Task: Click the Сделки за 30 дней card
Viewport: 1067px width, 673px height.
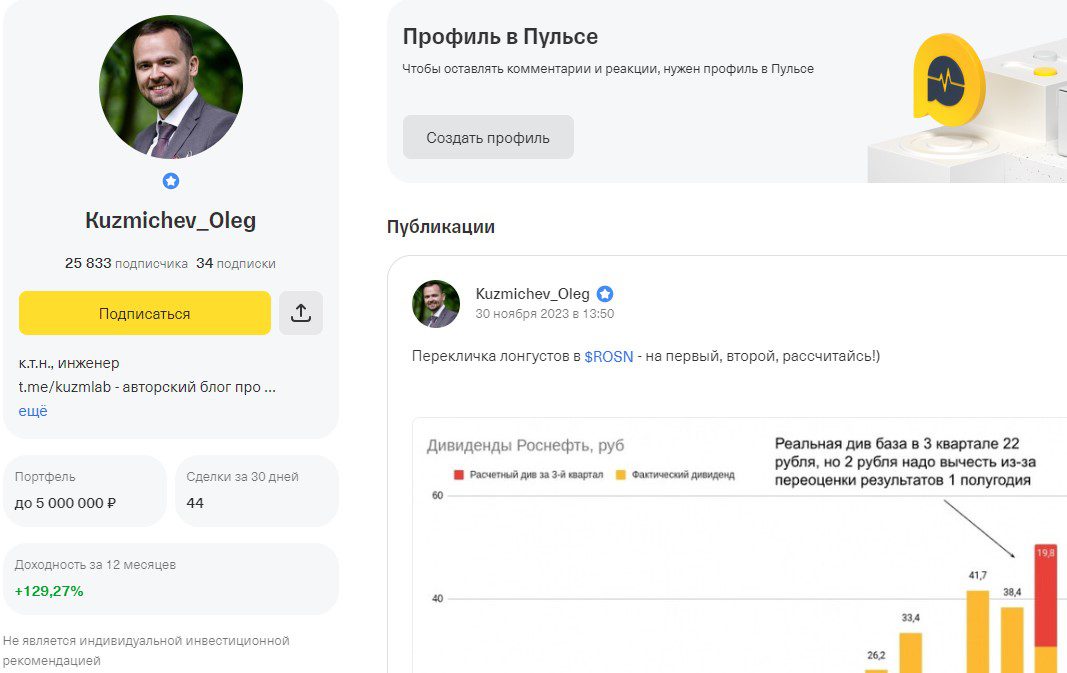Action: [257, 490]
